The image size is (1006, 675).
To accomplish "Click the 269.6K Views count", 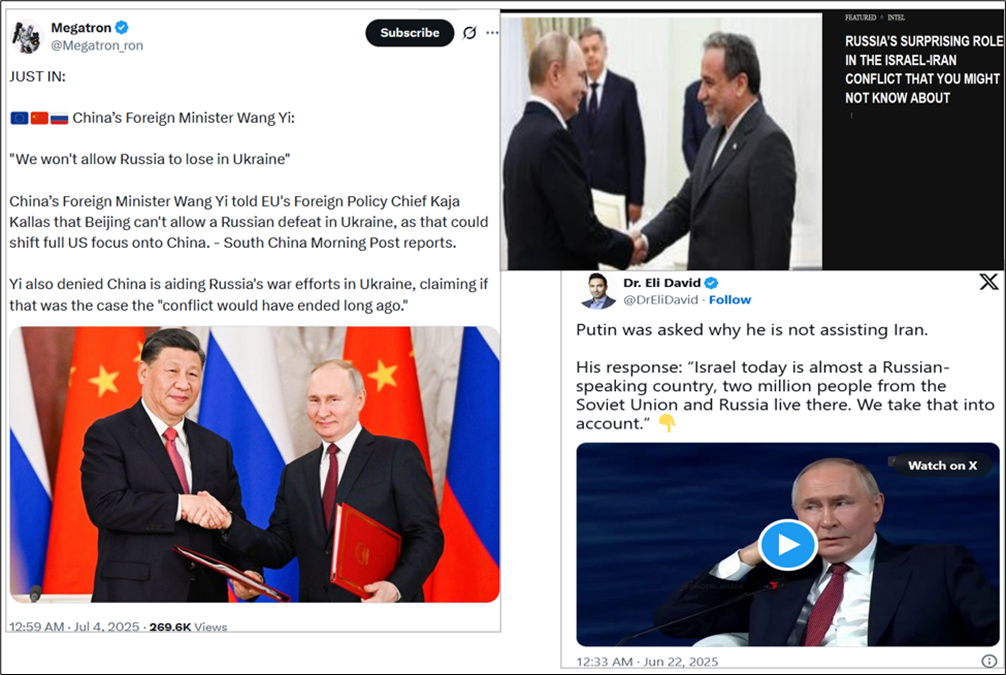I will [x=188, y=627].
